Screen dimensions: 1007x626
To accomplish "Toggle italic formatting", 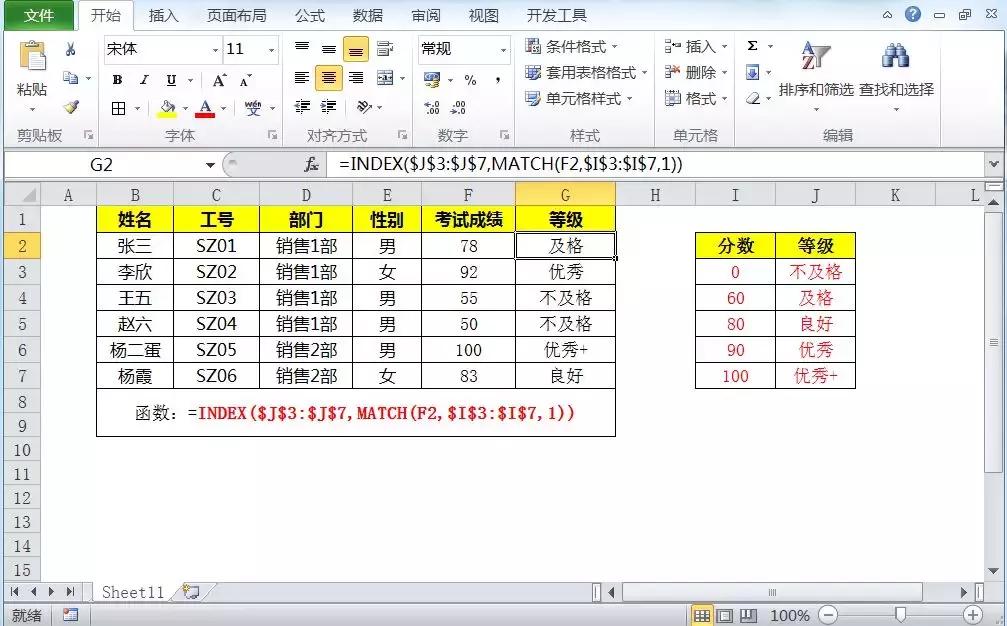I will [x=144, y=79].
